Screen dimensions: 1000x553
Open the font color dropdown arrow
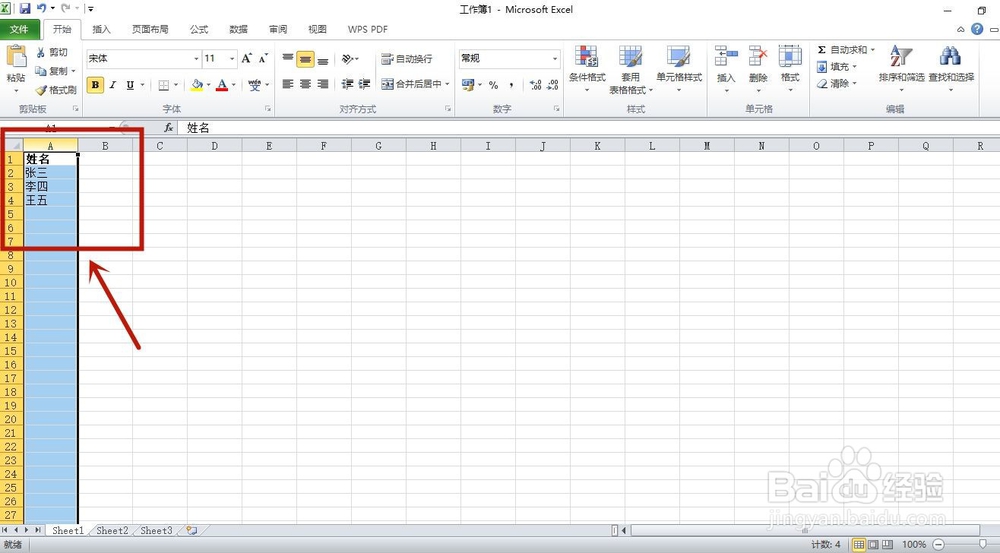click(x=233, y=84)
